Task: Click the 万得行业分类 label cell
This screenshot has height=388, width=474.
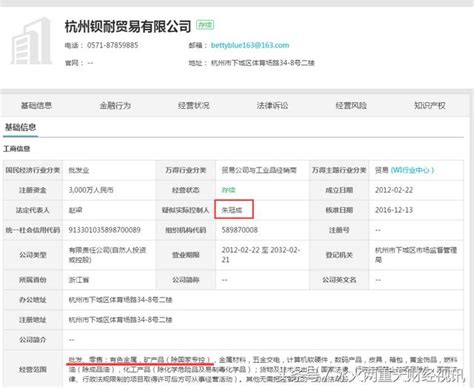Action: tap(186, 170)
